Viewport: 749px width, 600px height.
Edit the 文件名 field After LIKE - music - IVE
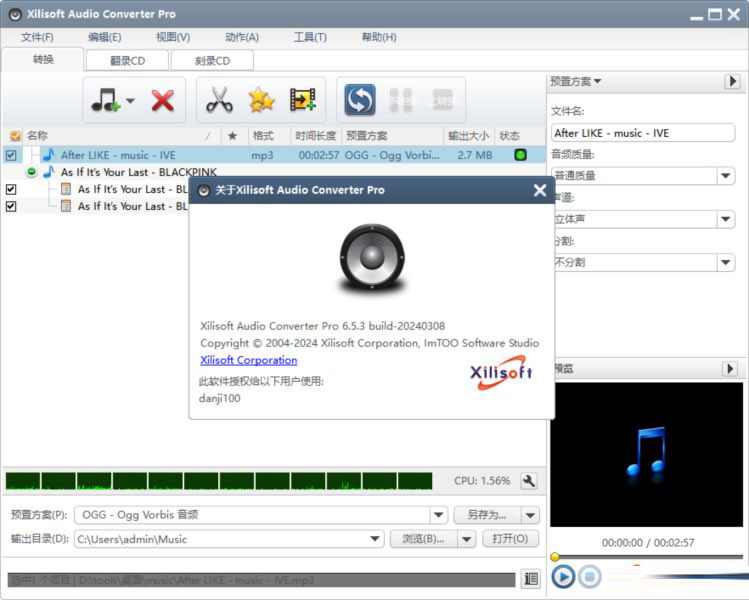click(642, 133)
